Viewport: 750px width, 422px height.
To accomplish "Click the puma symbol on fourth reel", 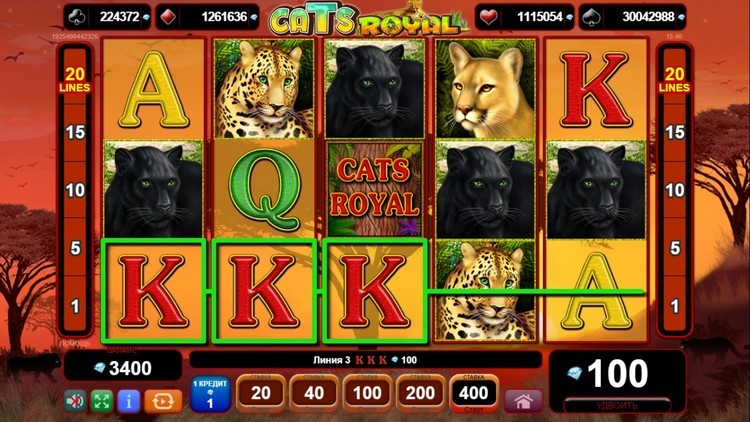I will pos(485,89).
